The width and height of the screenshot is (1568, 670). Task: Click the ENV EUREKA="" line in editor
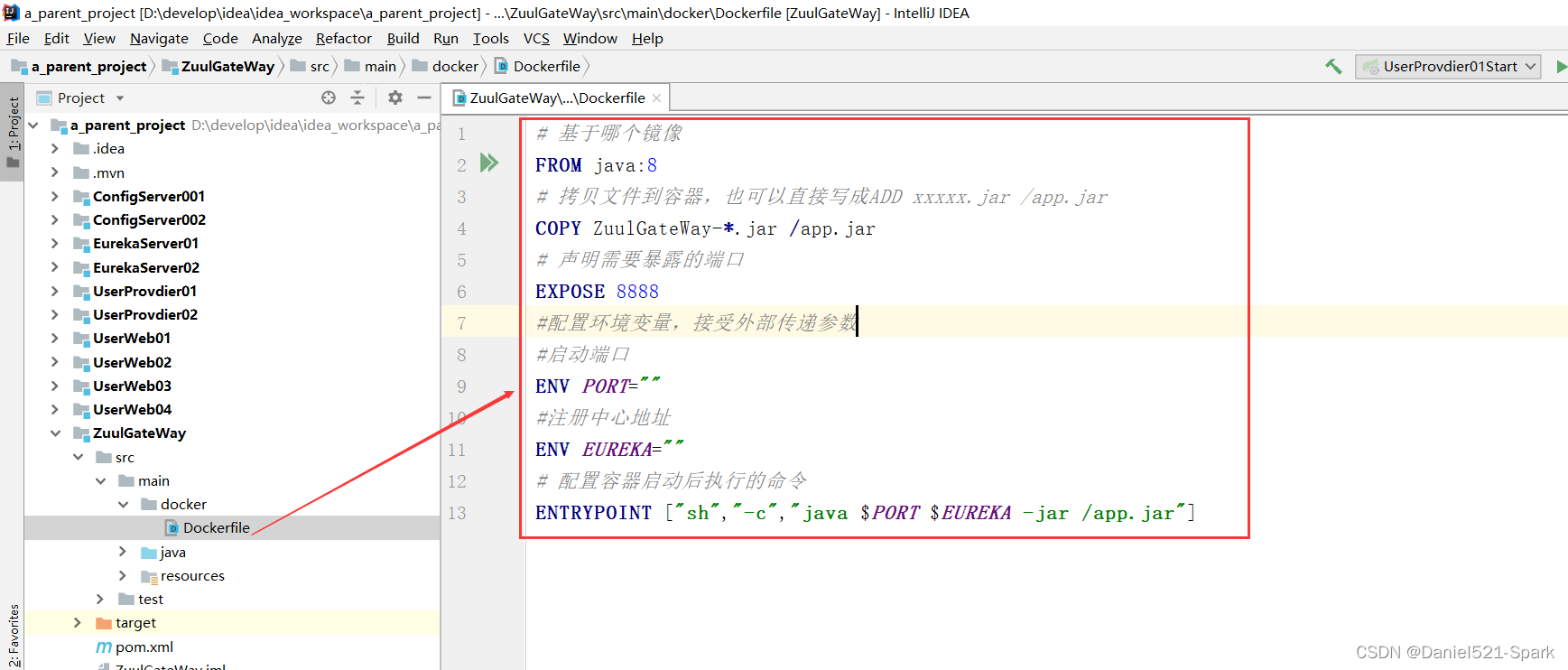click(609, 449)
